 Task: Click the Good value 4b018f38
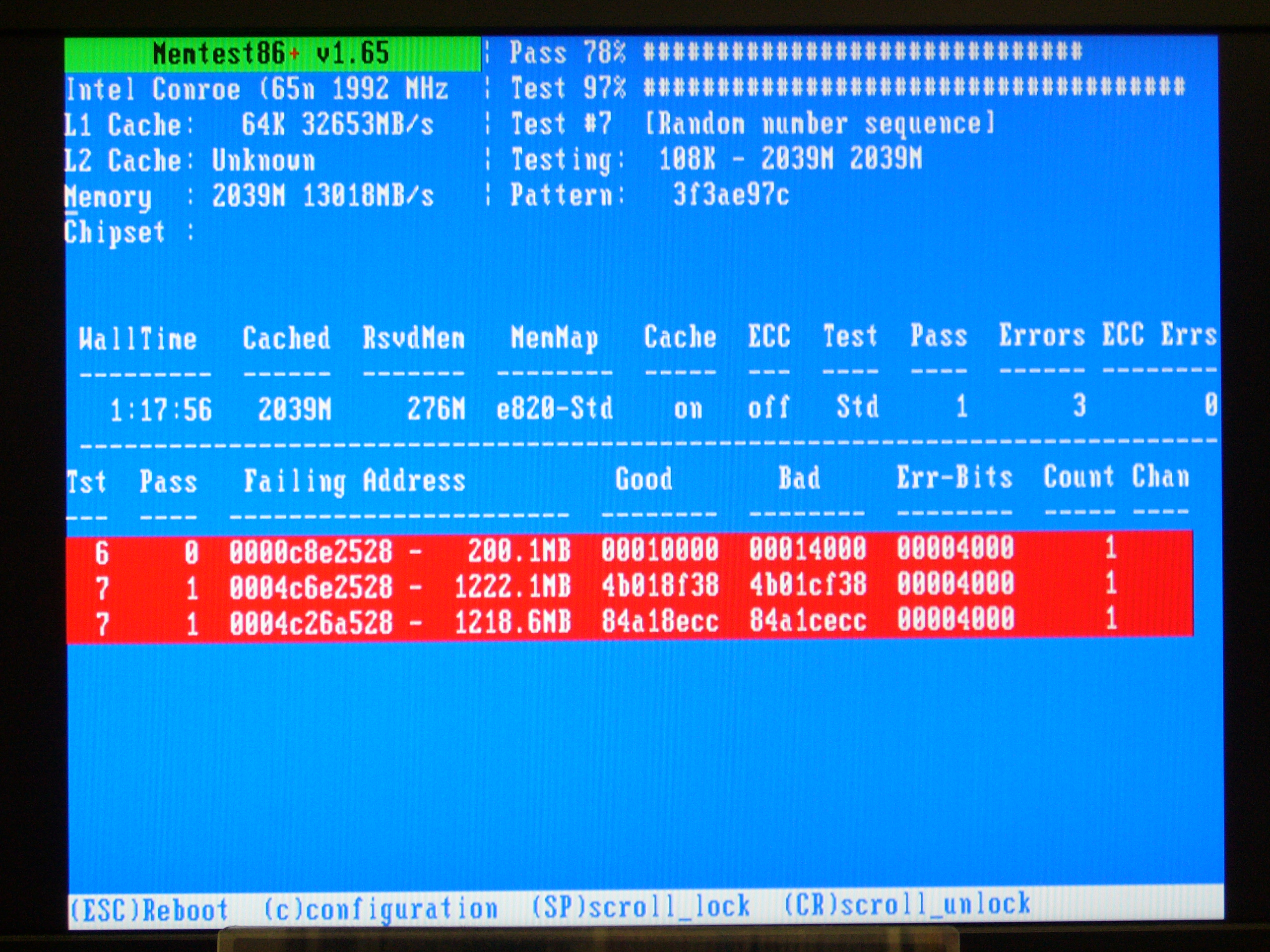[x=660, y=585]
